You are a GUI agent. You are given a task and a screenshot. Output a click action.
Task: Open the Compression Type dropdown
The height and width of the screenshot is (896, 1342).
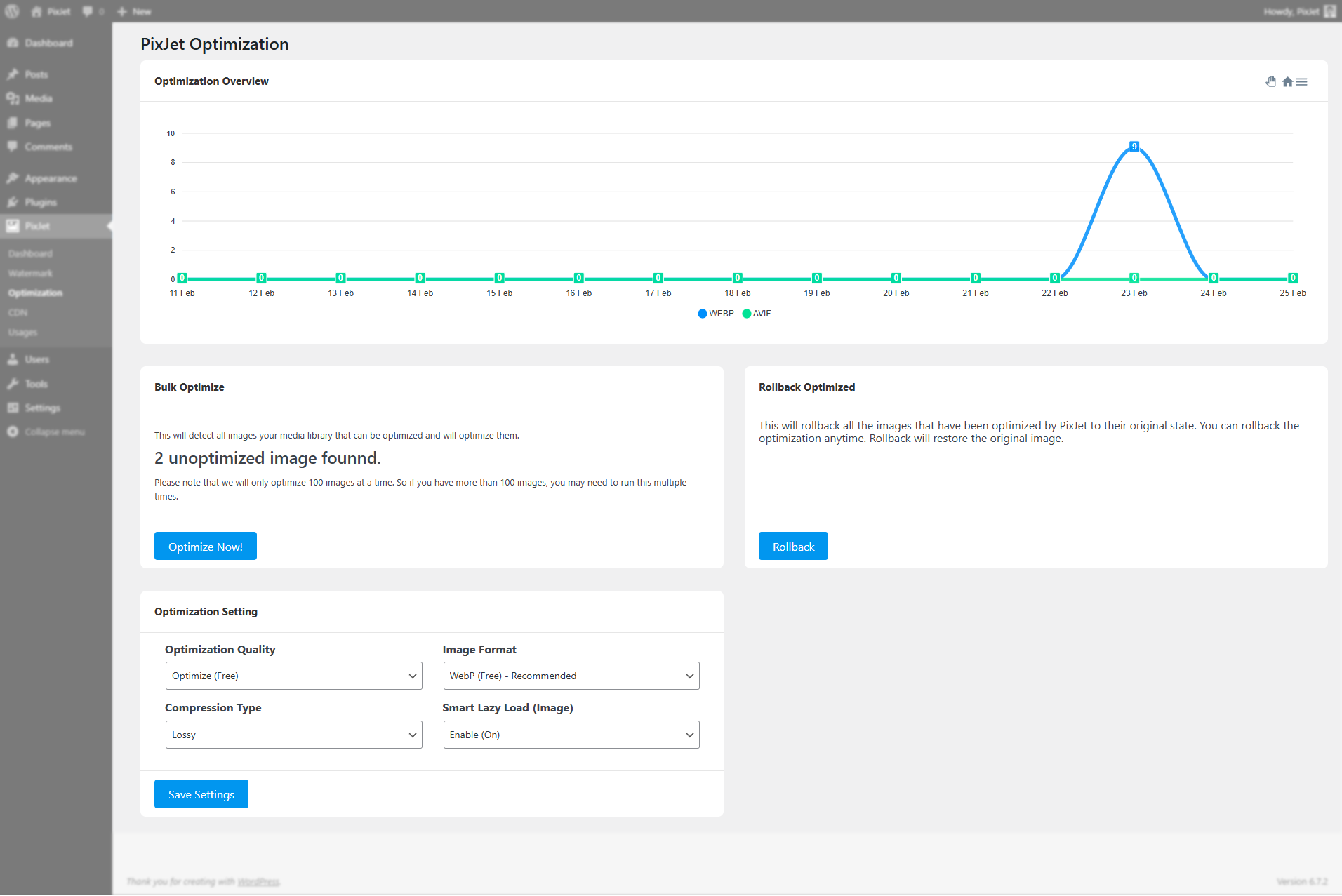click(x=293, y=735)
